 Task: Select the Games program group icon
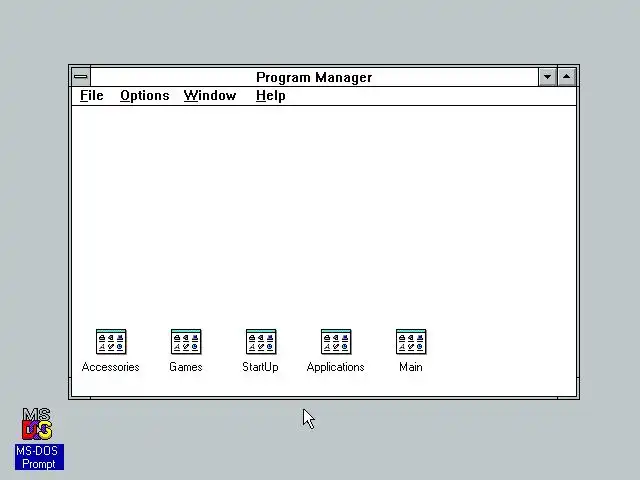pos(186,342)
